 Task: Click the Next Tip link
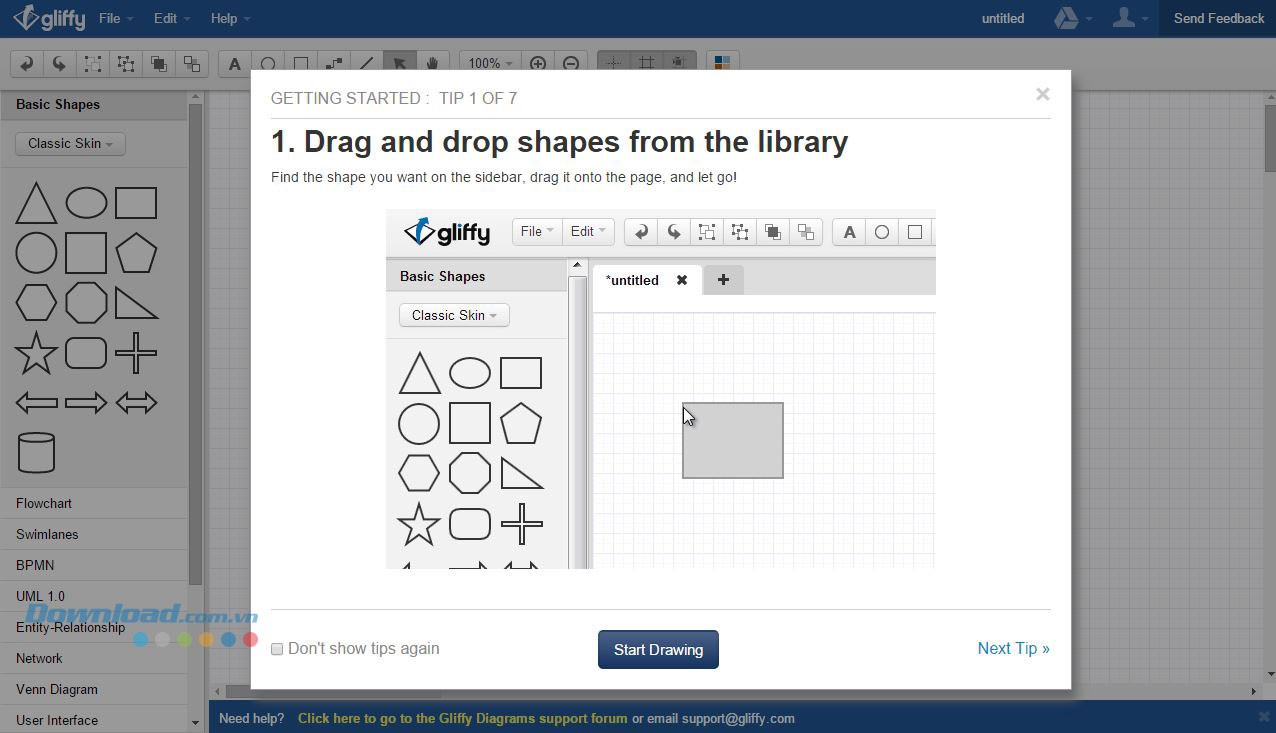[1012, 648]
